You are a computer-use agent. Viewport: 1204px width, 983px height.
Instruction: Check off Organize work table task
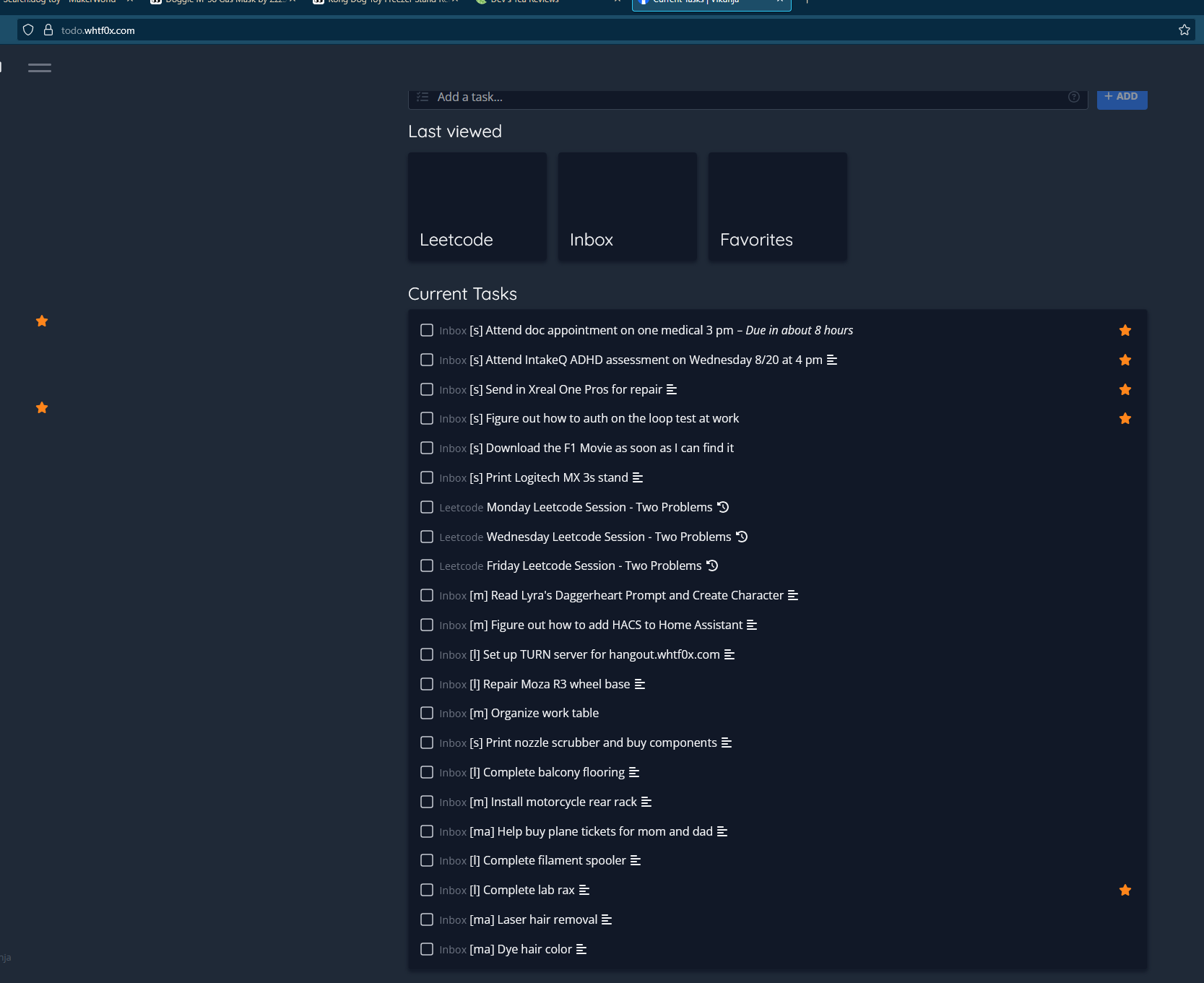coord(427,714)
